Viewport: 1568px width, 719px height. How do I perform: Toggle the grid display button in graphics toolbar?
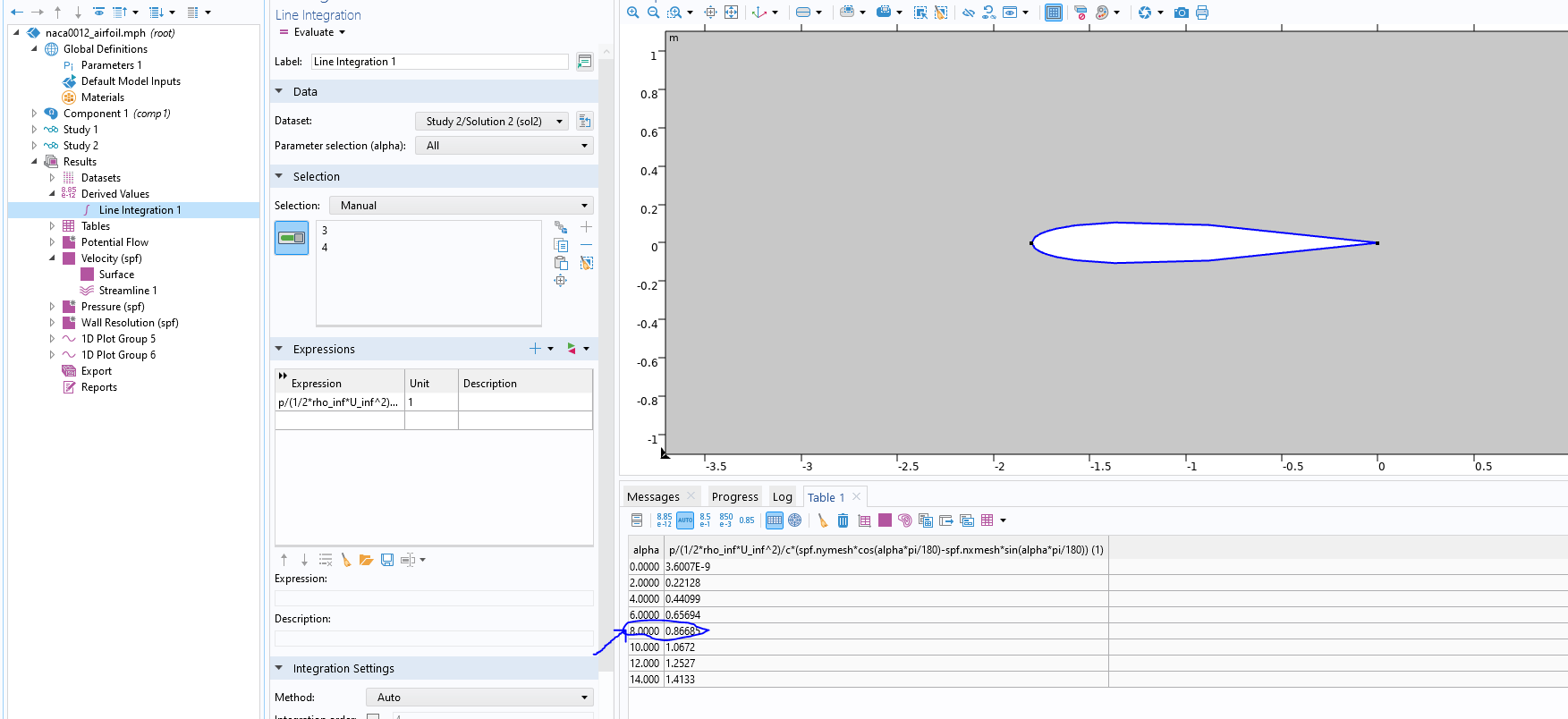1054,13
